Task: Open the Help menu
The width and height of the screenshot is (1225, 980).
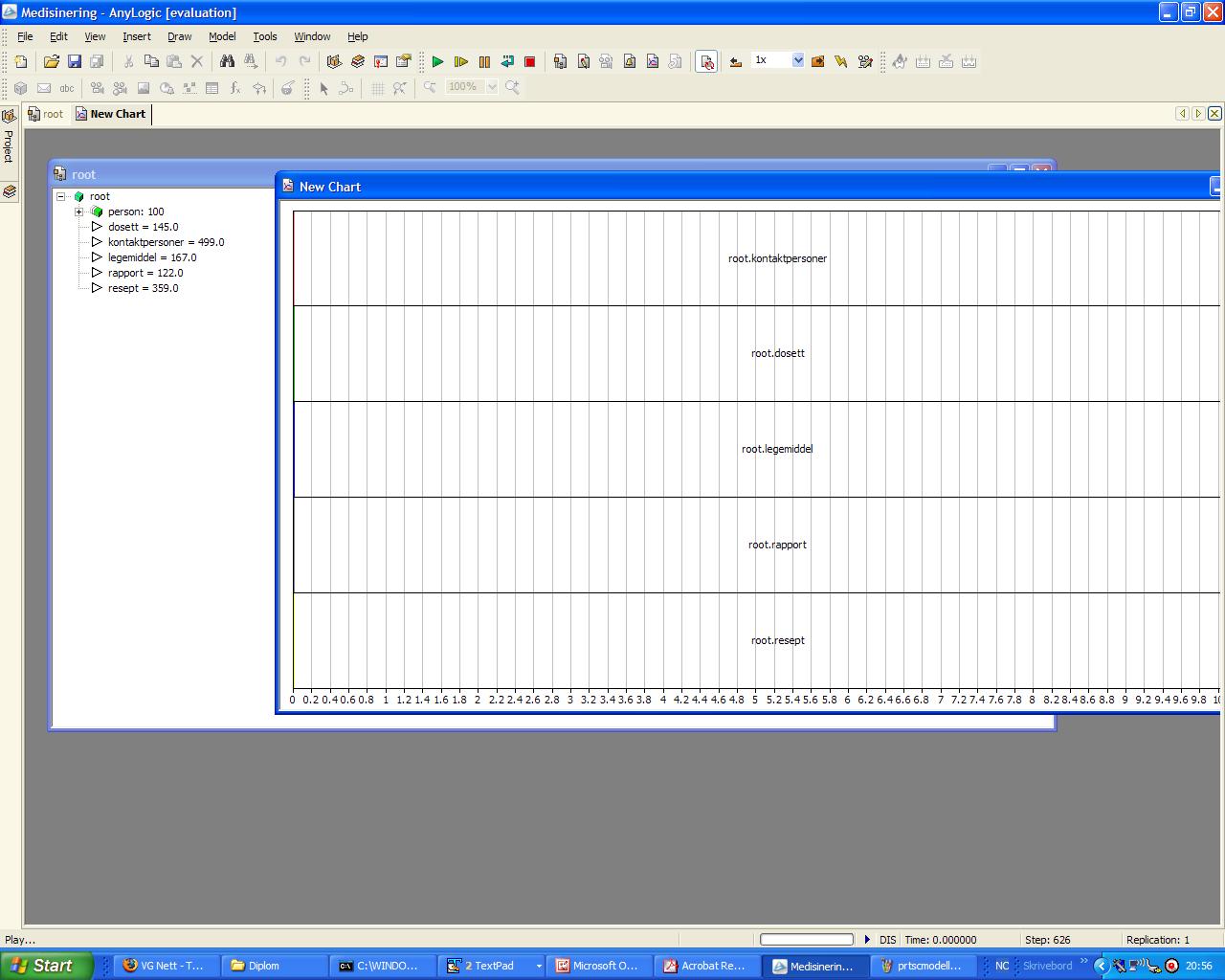Action: click(357, 36)
